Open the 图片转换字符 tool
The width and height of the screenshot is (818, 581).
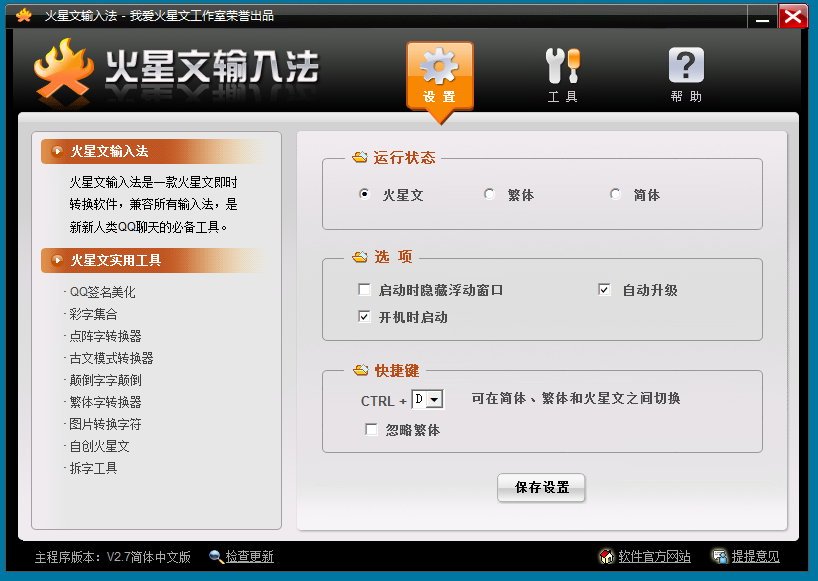point(105,424)
